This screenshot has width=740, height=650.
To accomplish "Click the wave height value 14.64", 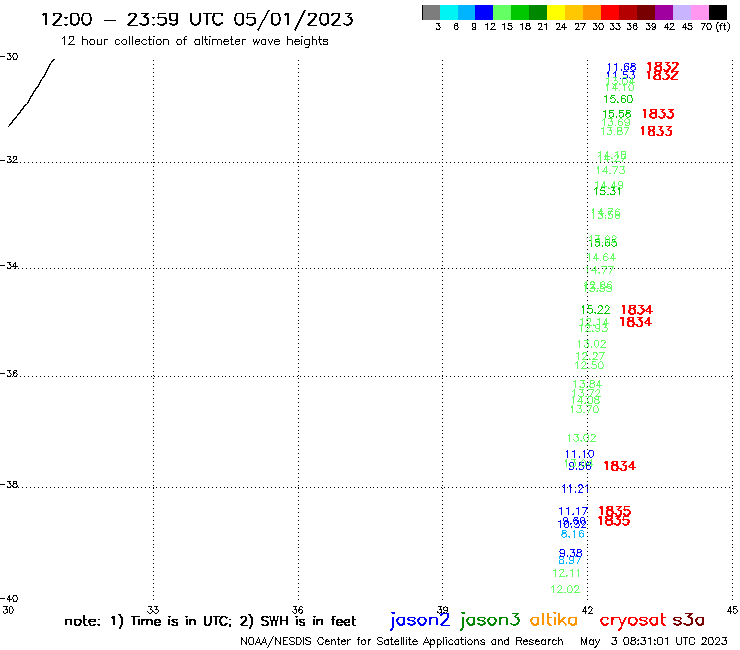I will point(601,257).
